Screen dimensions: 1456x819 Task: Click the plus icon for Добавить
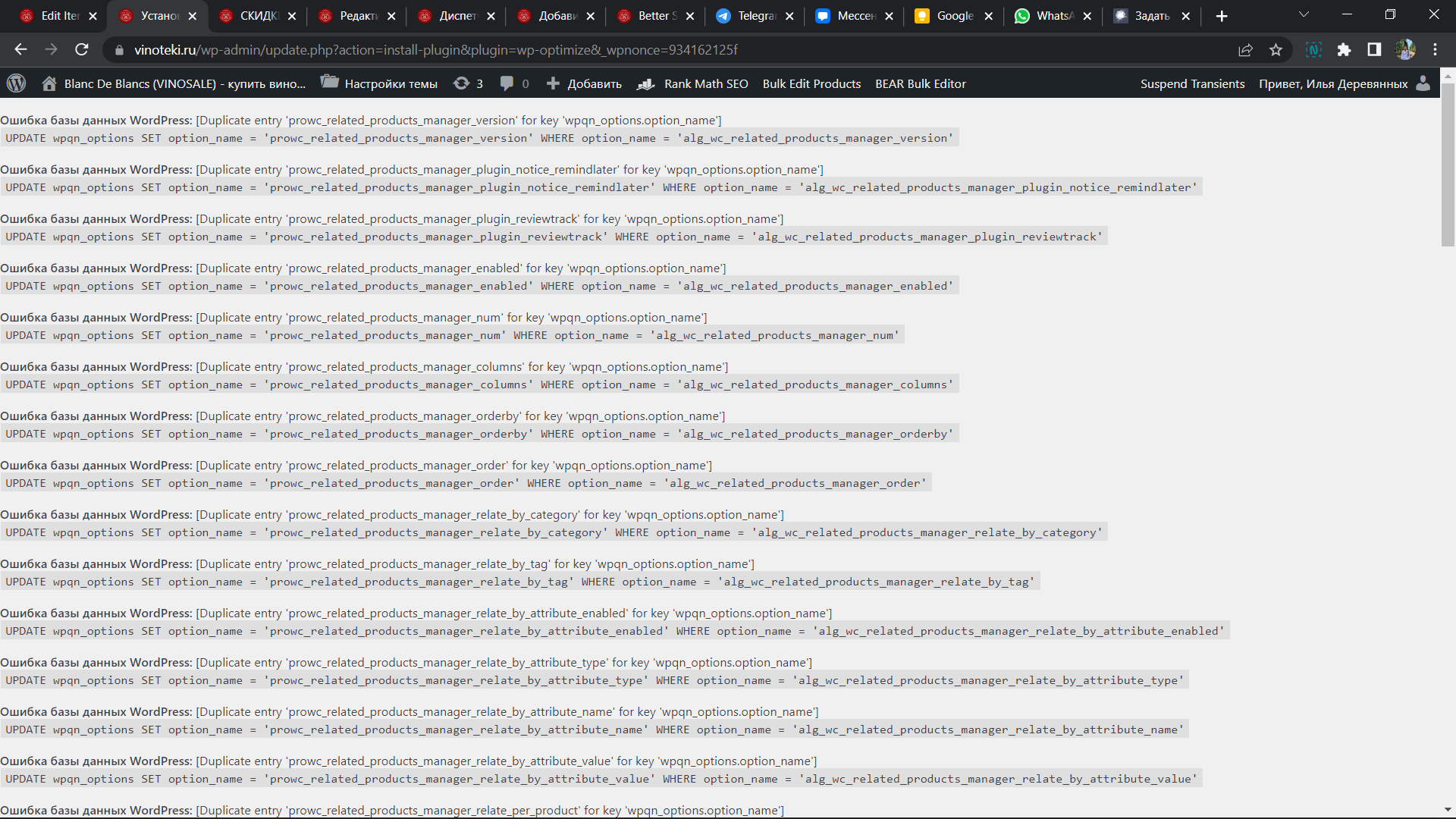coord(553,83)
